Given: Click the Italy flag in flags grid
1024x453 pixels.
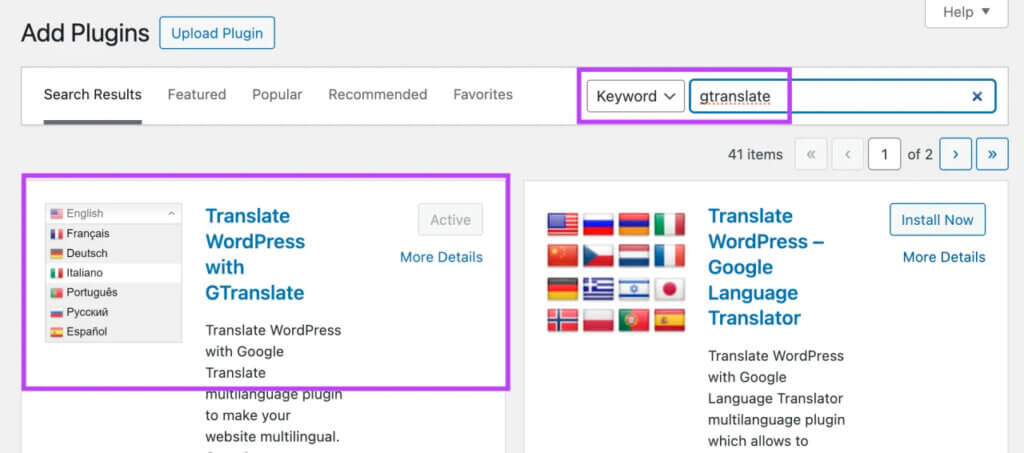Looking at the screenshot, I should pyautogui.click(x=669, y=224).
